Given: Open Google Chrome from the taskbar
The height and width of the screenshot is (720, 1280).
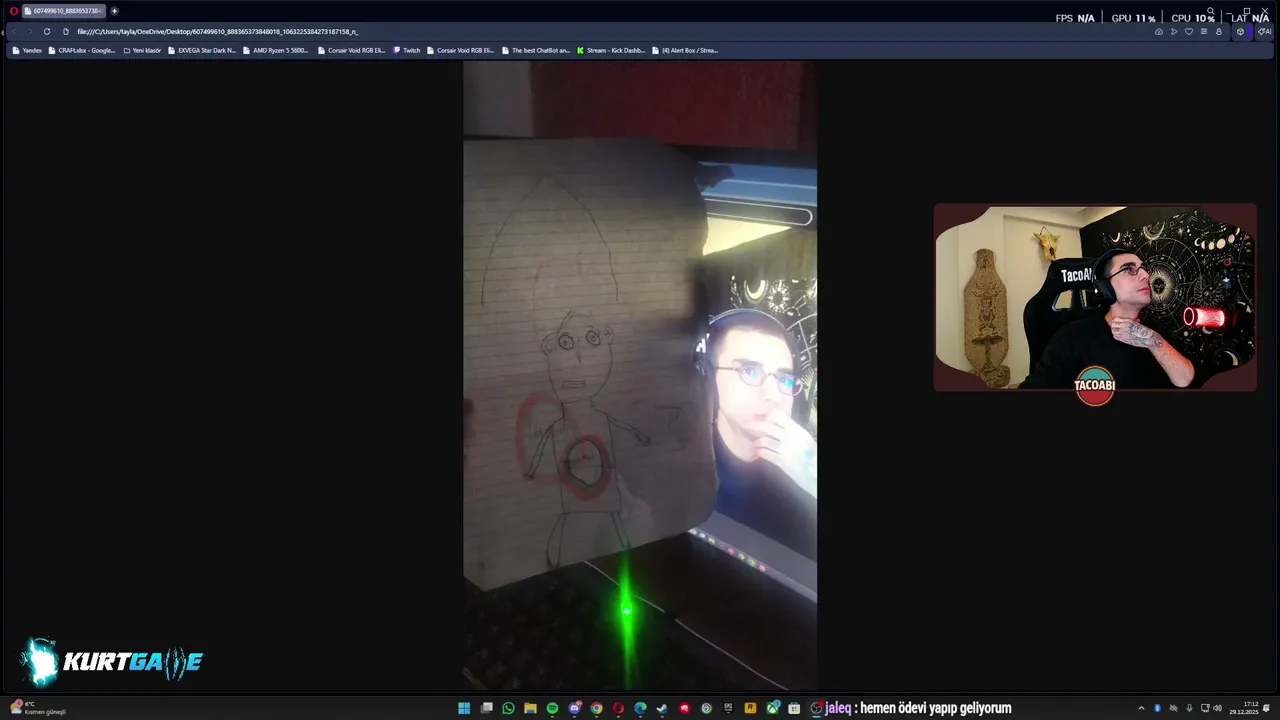Looking at the screenshot, I should (x=596, y=708).
